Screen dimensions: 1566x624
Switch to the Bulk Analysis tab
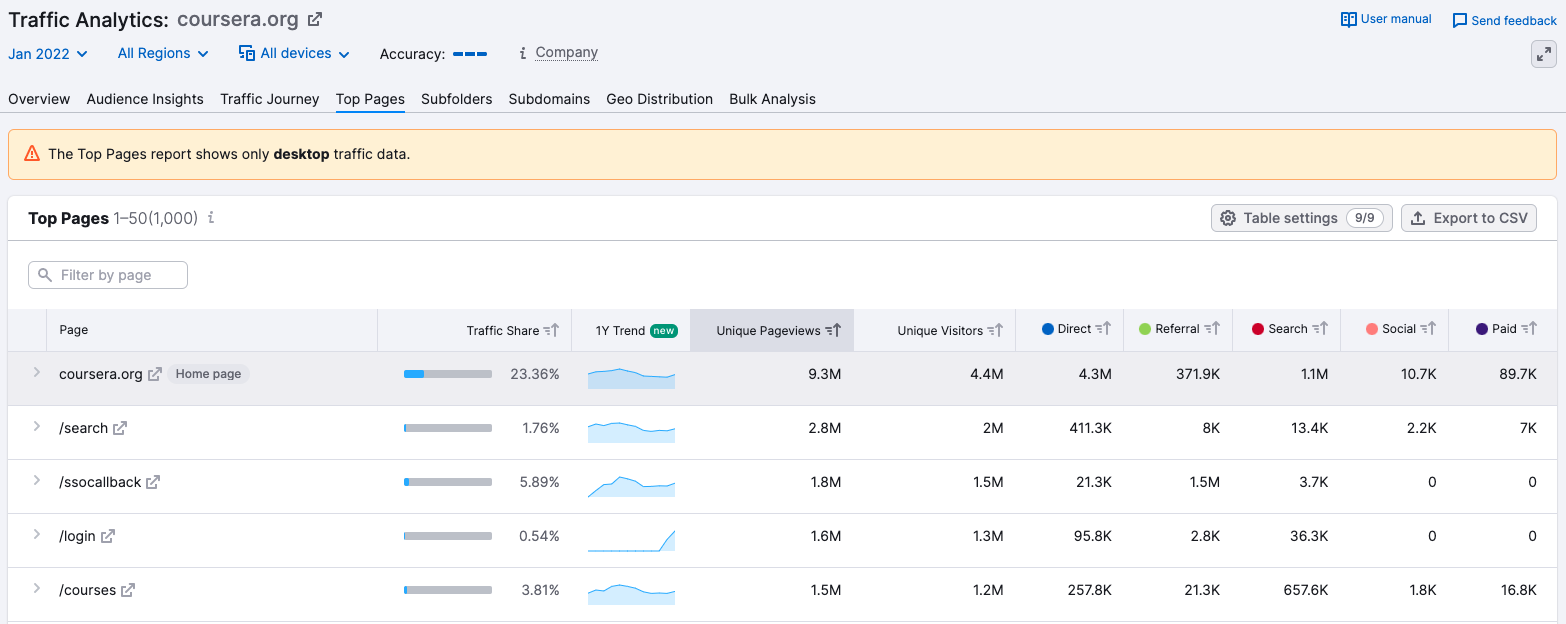click(772, 99)
